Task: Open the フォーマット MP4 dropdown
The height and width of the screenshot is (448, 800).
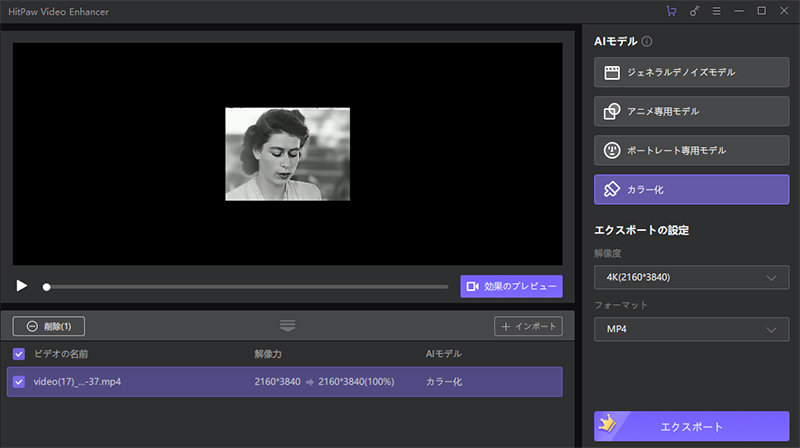Action: point(691,329)
